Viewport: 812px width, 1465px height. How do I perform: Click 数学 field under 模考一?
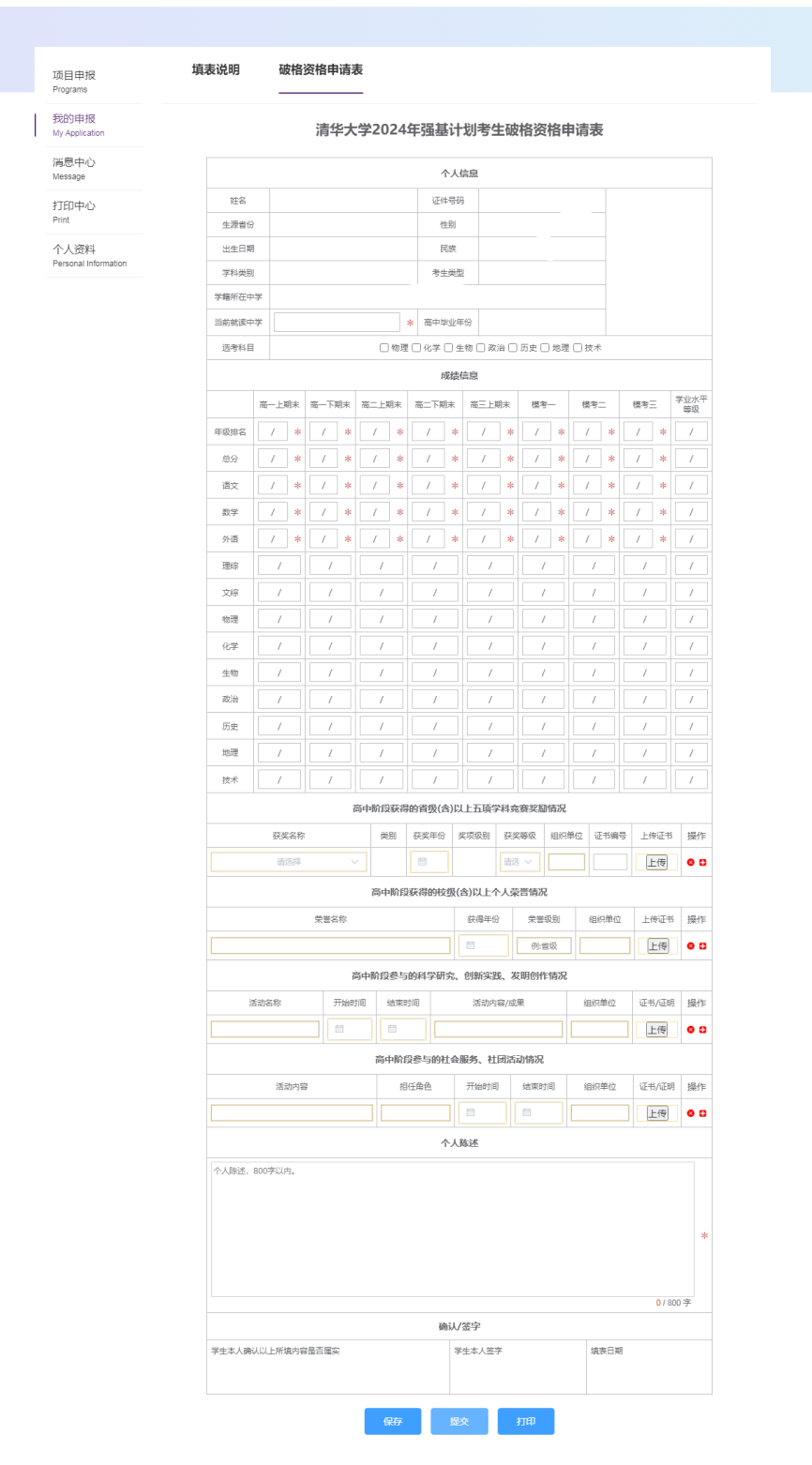pos(537,512)
